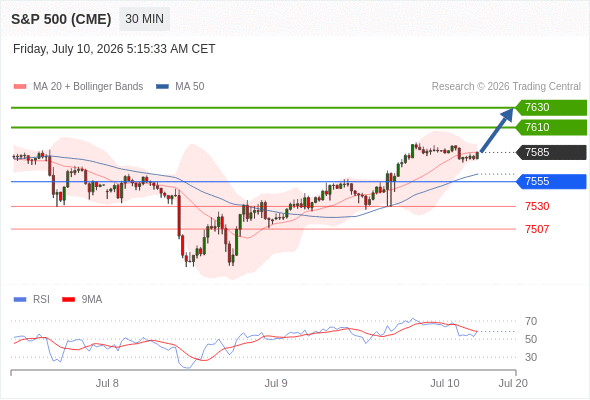590x400 pixels.
Task: Click the S&P 500 (CME) title
Action: 61,19
